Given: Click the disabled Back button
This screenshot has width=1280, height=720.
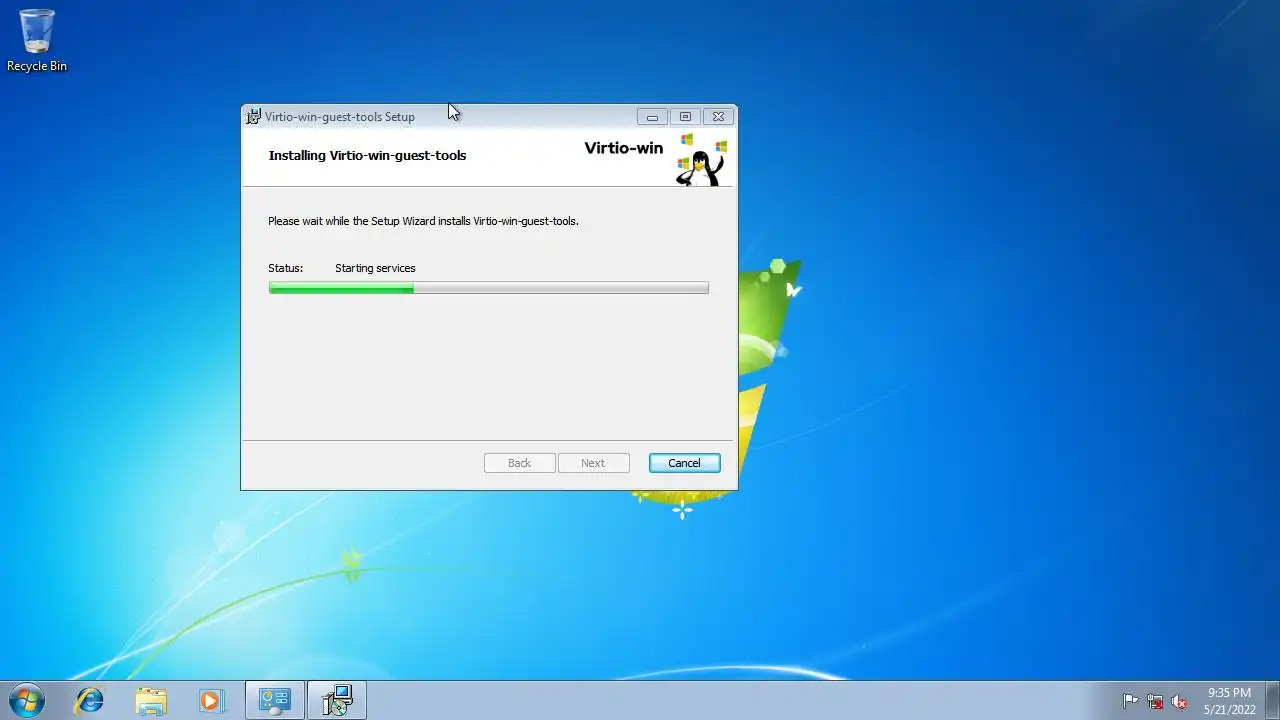Looking at the screenshot, I should tap(519, 463).
